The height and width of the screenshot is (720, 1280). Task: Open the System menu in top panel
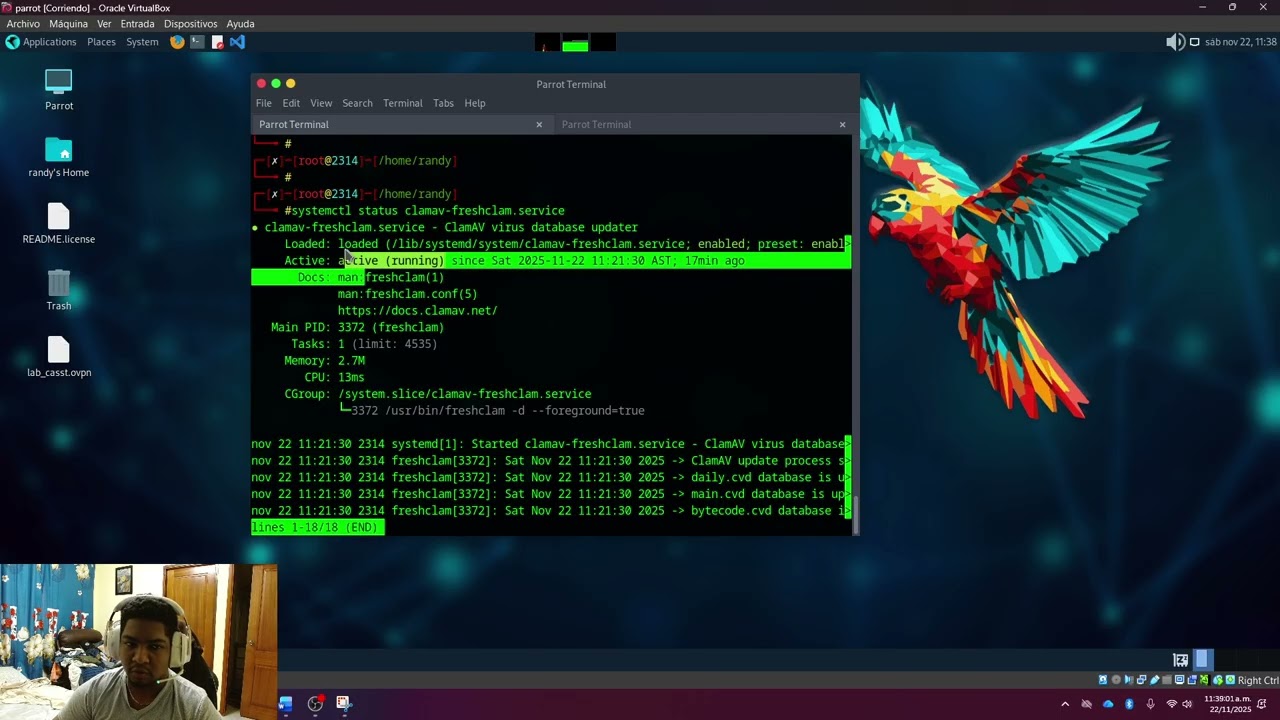pyautogui.click(x=142, y=42)
